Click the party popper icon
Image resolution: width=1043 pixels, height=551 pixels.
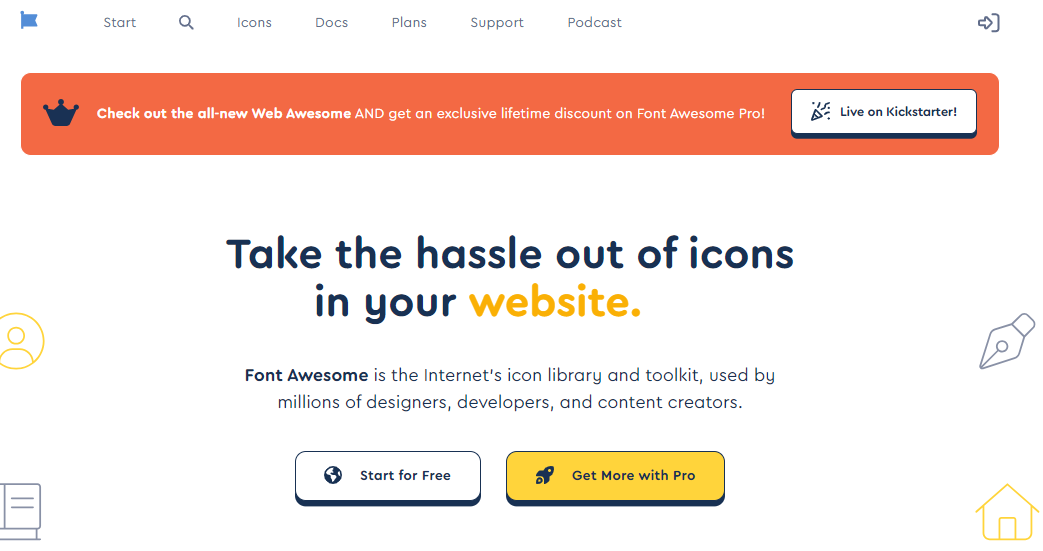820,111
